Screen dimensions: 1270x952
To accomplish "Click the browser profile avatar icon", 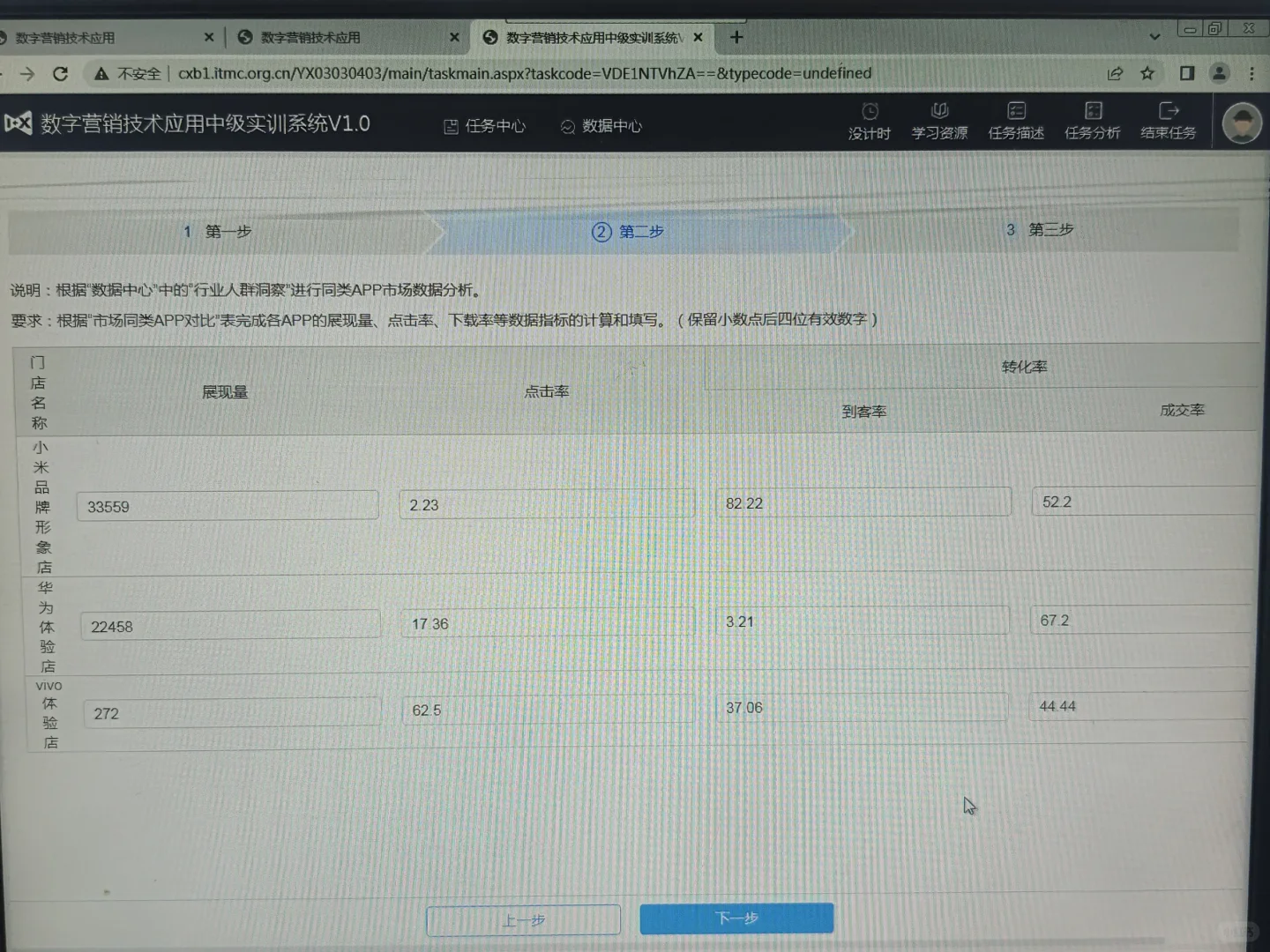I will (x=1219, y=73).
